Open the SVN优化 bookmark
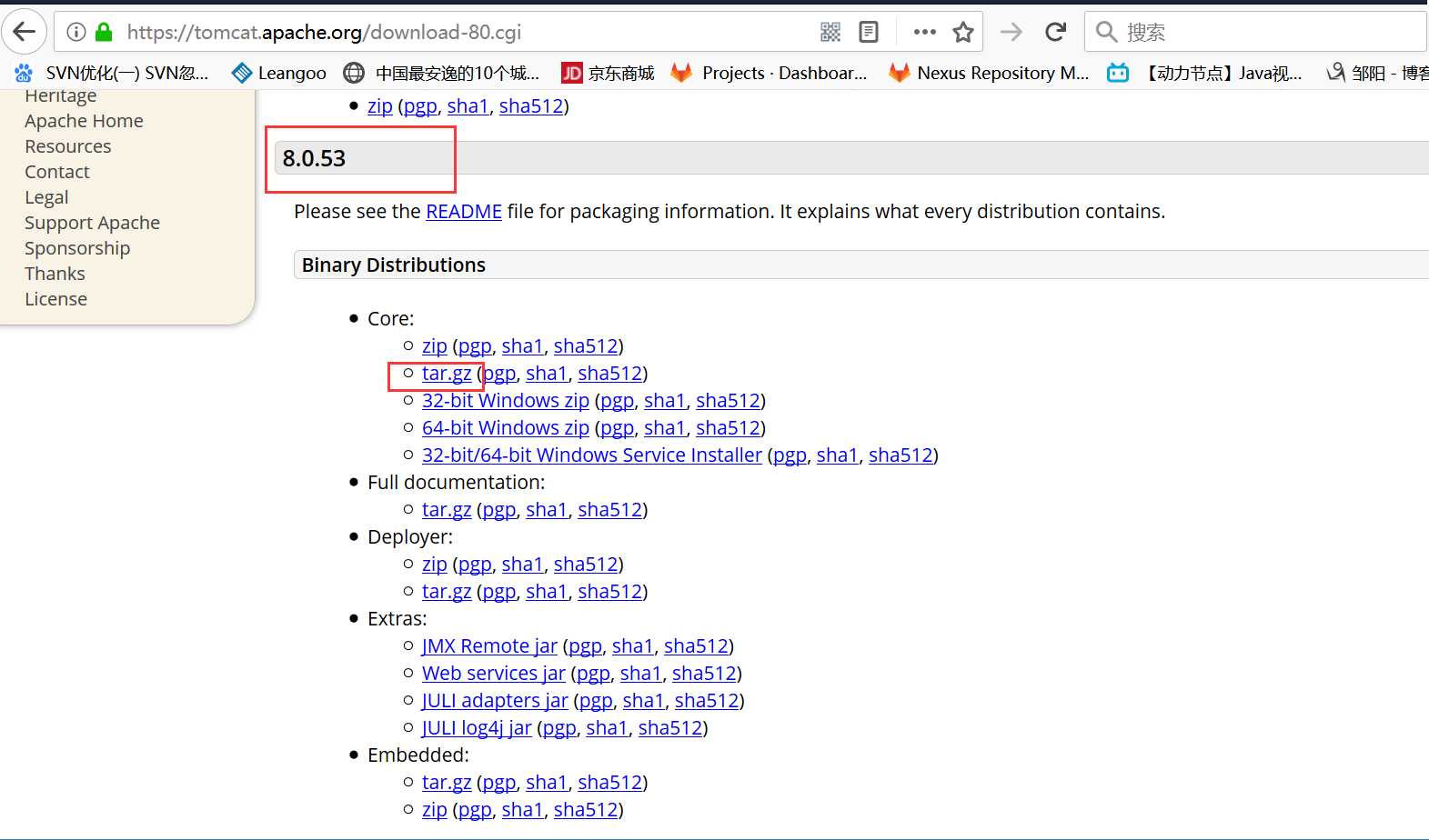Viewport: 1429px width, 840px height. 111,73
